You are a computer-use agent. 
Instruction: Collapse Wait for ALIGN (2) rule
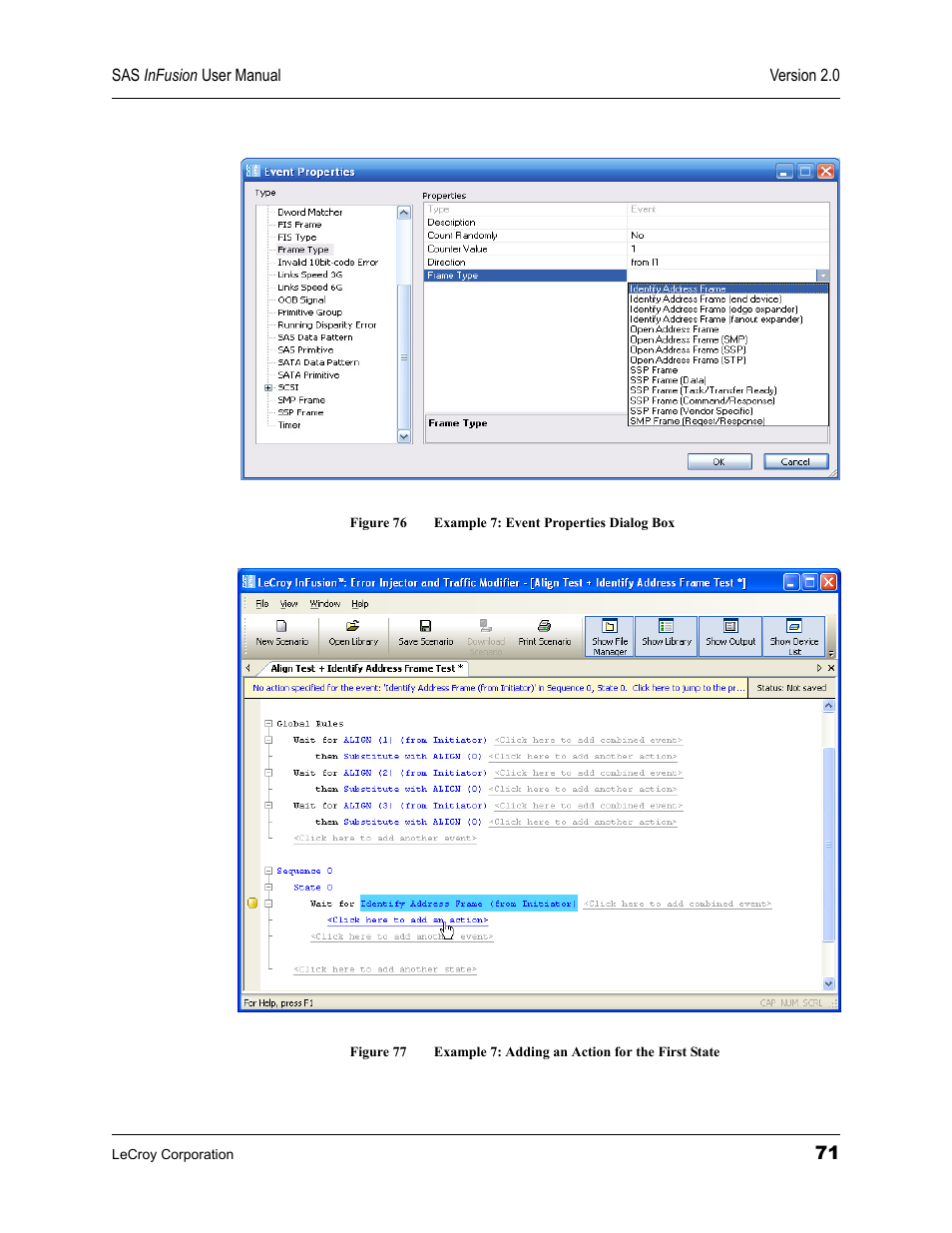tap(268, 773)
